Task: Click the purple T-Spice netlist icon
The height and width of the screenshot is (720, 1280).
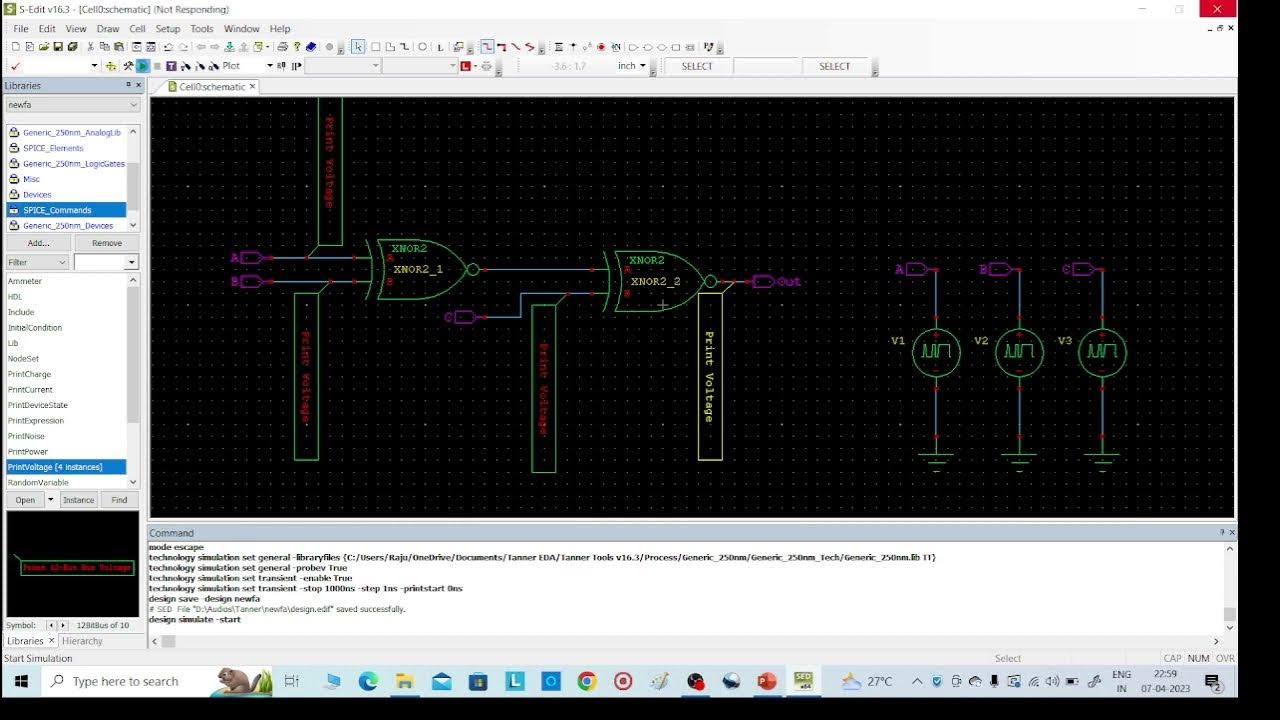Action: [x=171, y=66]
